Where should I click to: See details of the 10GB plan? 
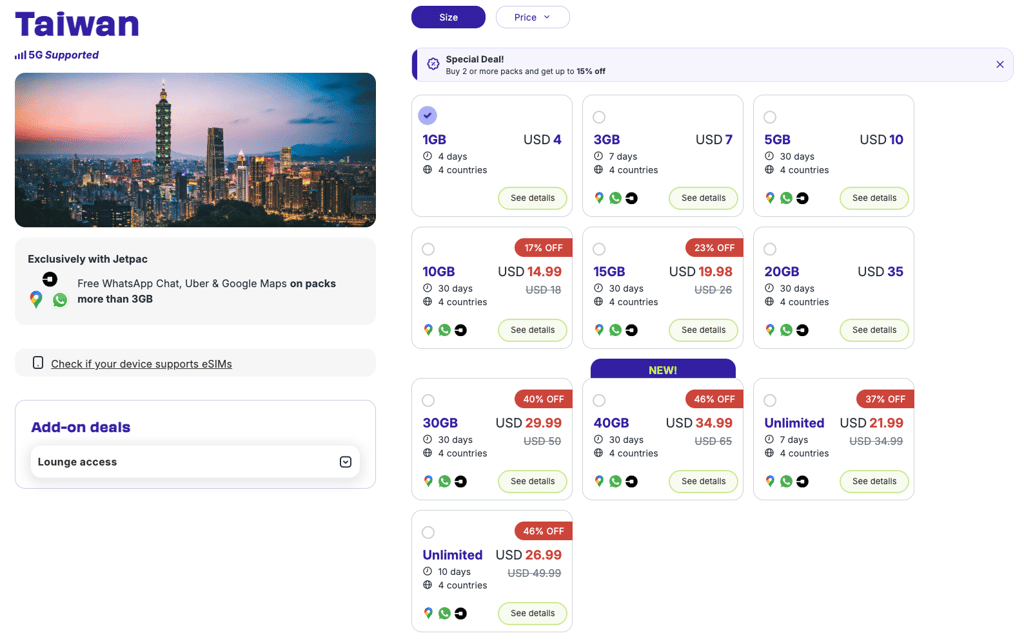click(x=532, y=330)
